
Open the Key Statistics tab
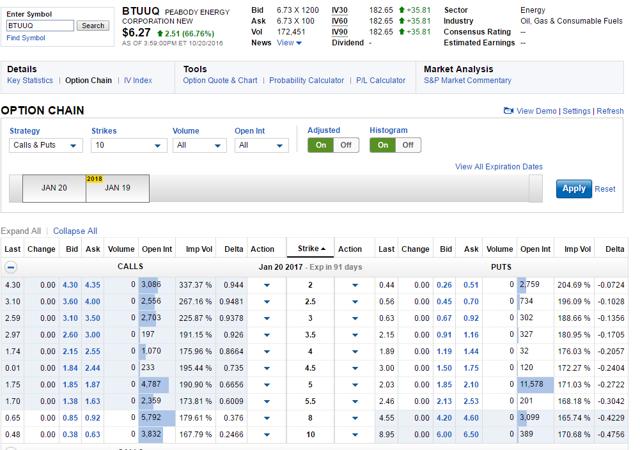(x=30, y=80)
